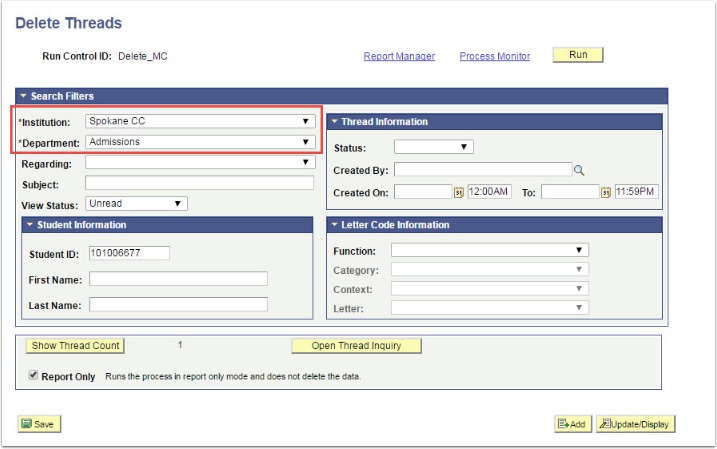This screenshot has width=717, height=449.
Task: Open the Function dropdown
Action: (x=490, y=250)
